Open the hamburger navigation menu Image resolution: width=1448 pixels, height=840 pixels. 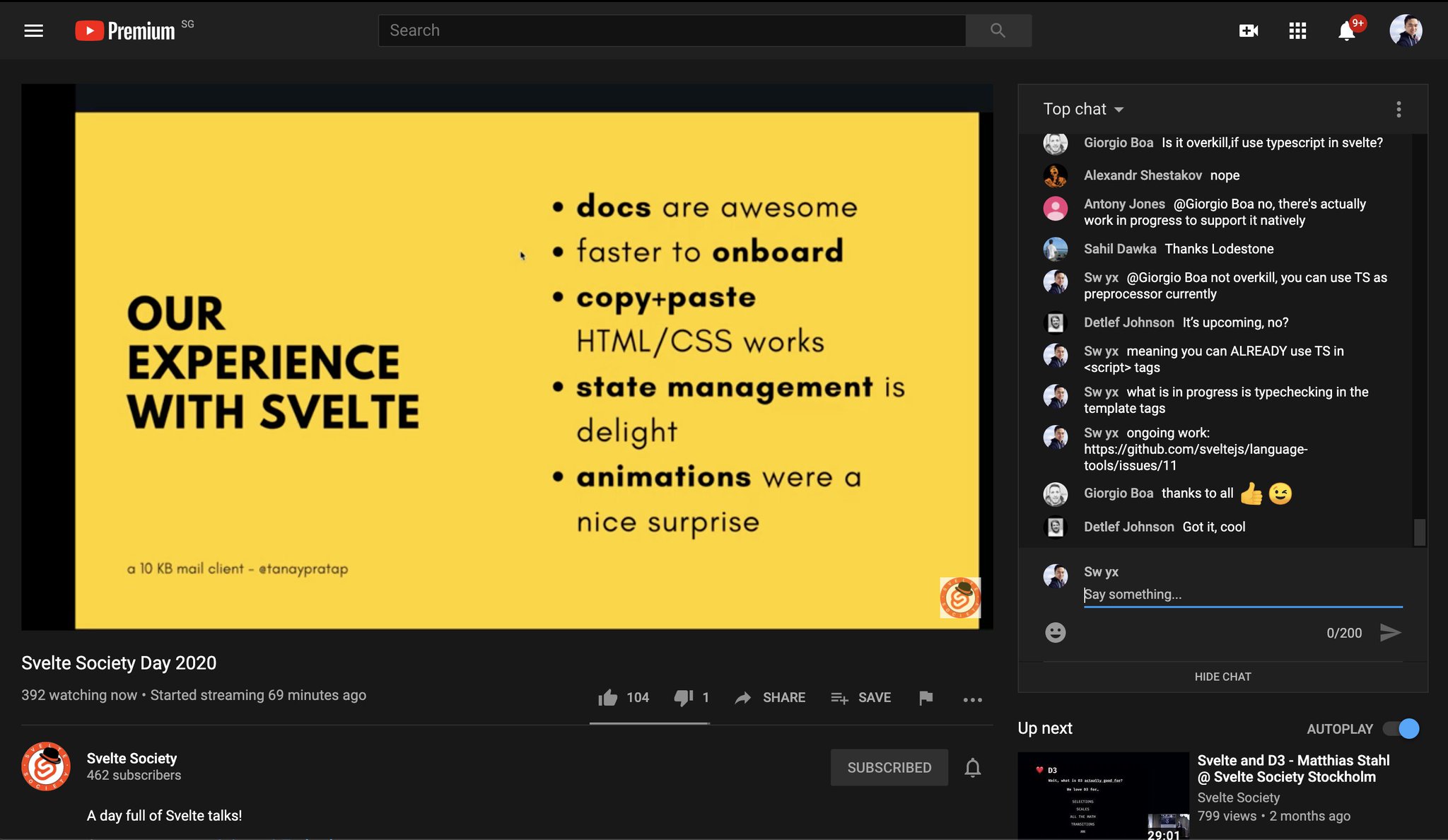[x=33, y=30]
